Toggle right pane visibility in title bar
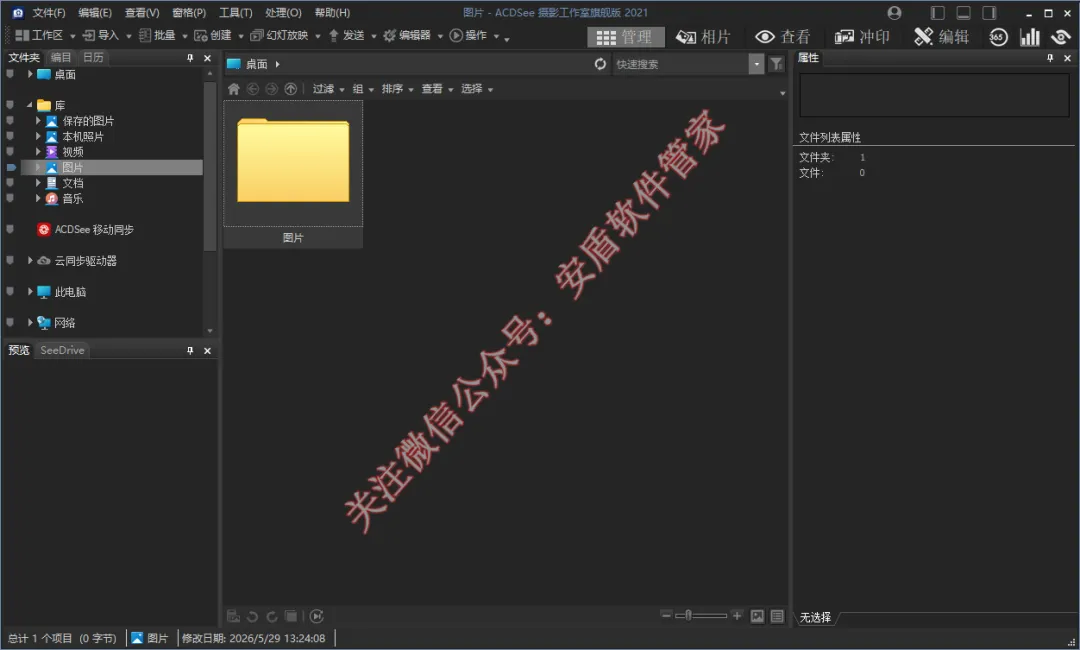Viewport: 1080px width, 650px height. [990, 12]
